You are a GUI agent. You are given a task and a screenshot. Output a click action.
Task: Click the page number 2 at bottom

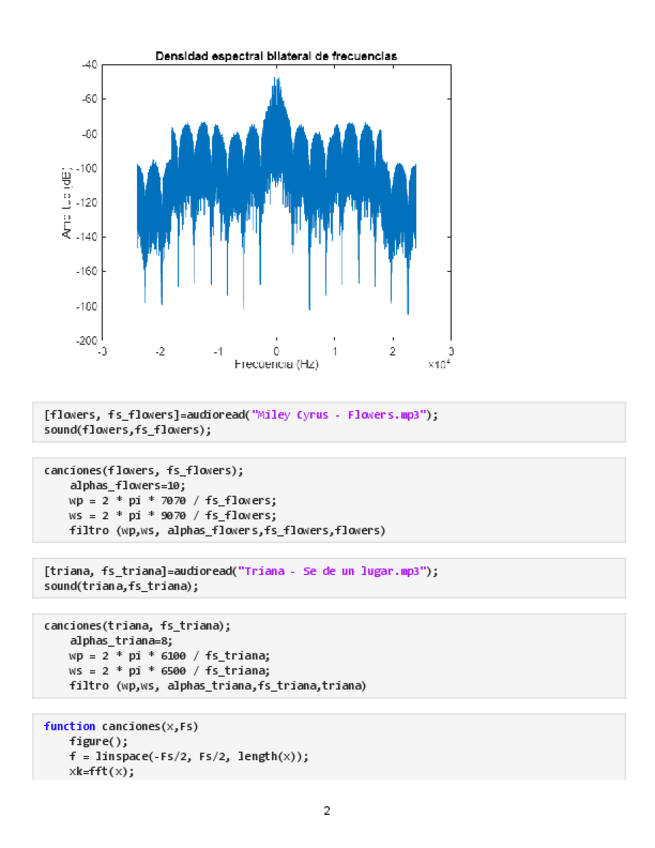(326, 810)
